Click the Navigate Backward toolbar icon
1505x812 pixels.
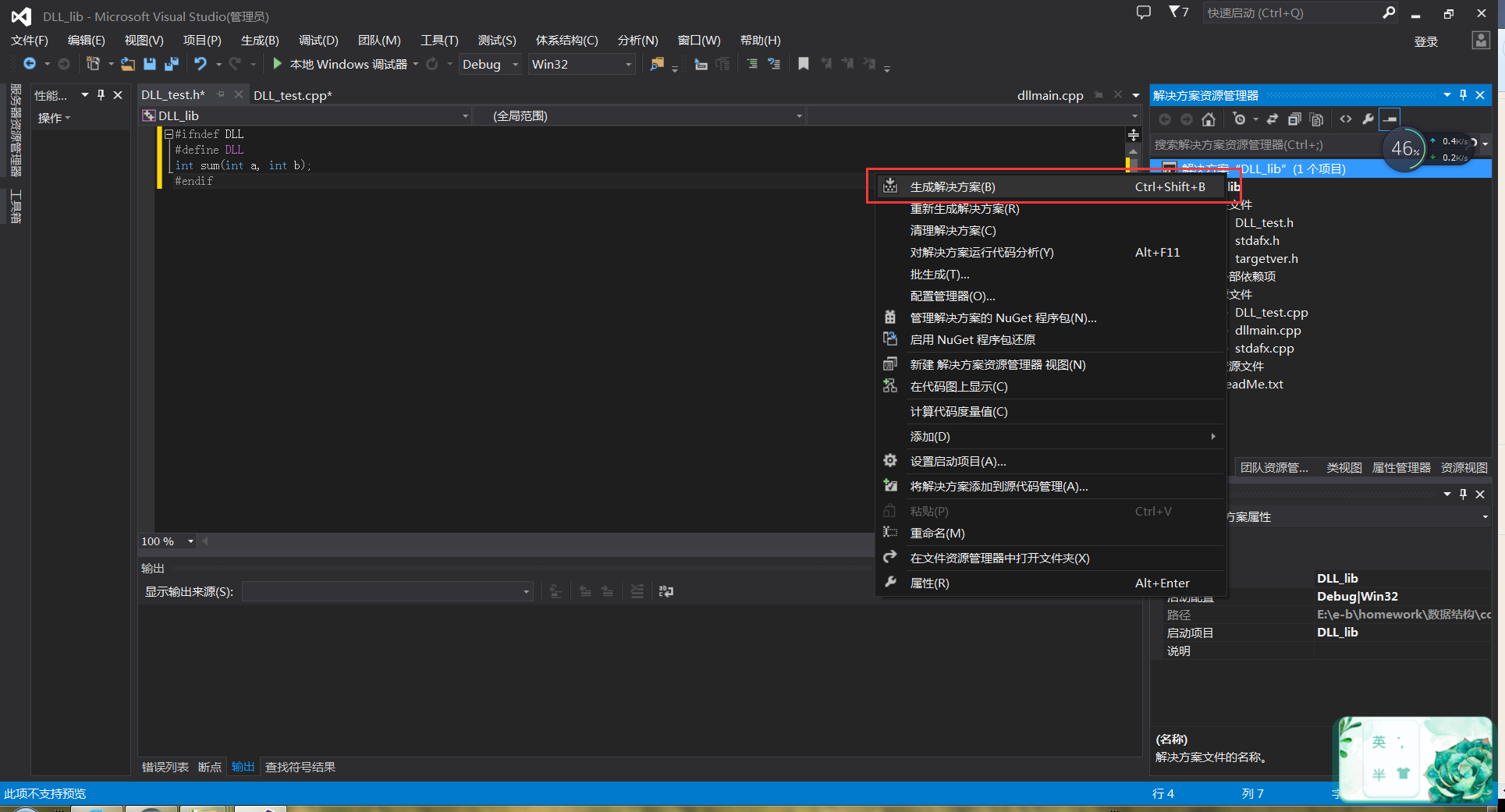point(30,64)
